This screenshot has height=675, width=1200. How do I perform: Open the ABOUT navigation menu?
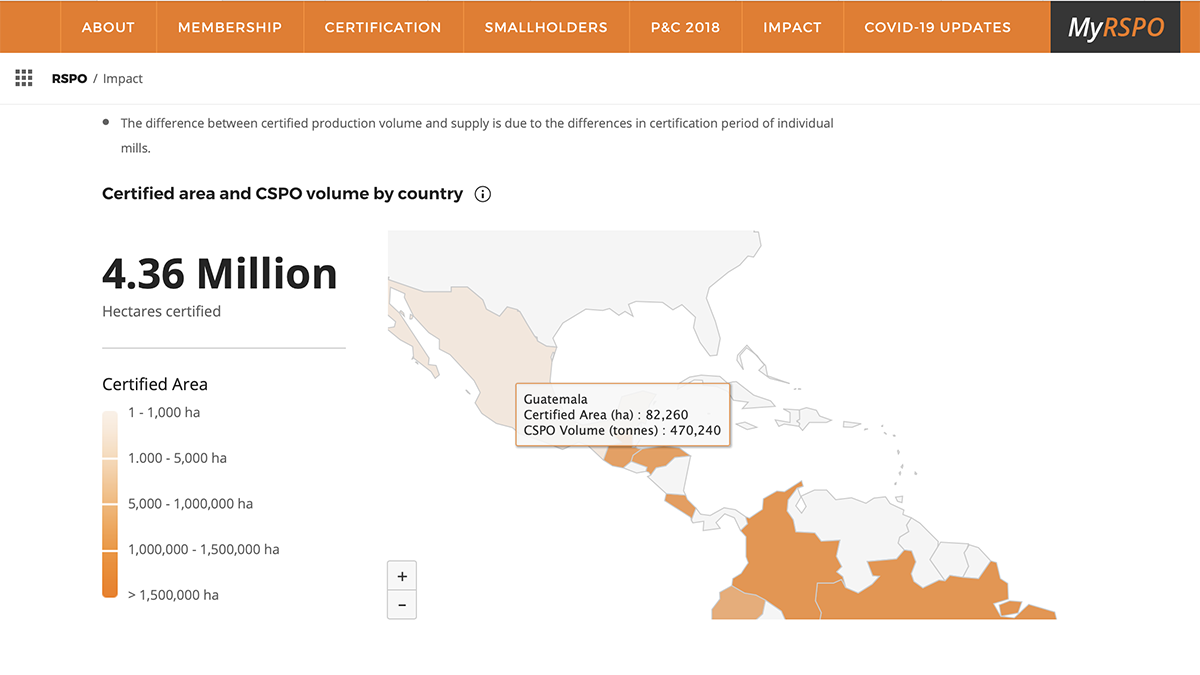click(108, 27)
